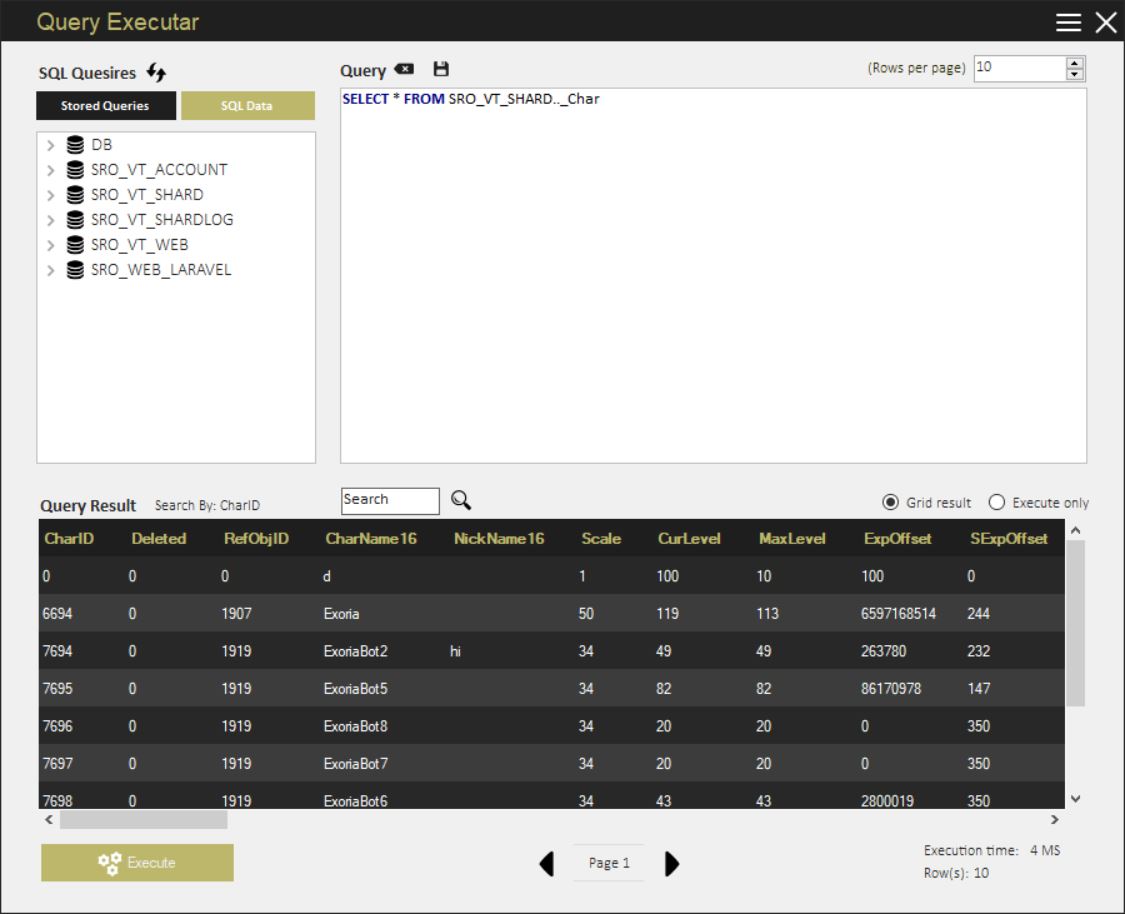Screen dimensions: 1125x914
Task: Go to previous page arrow
Action: coord(547,863)
